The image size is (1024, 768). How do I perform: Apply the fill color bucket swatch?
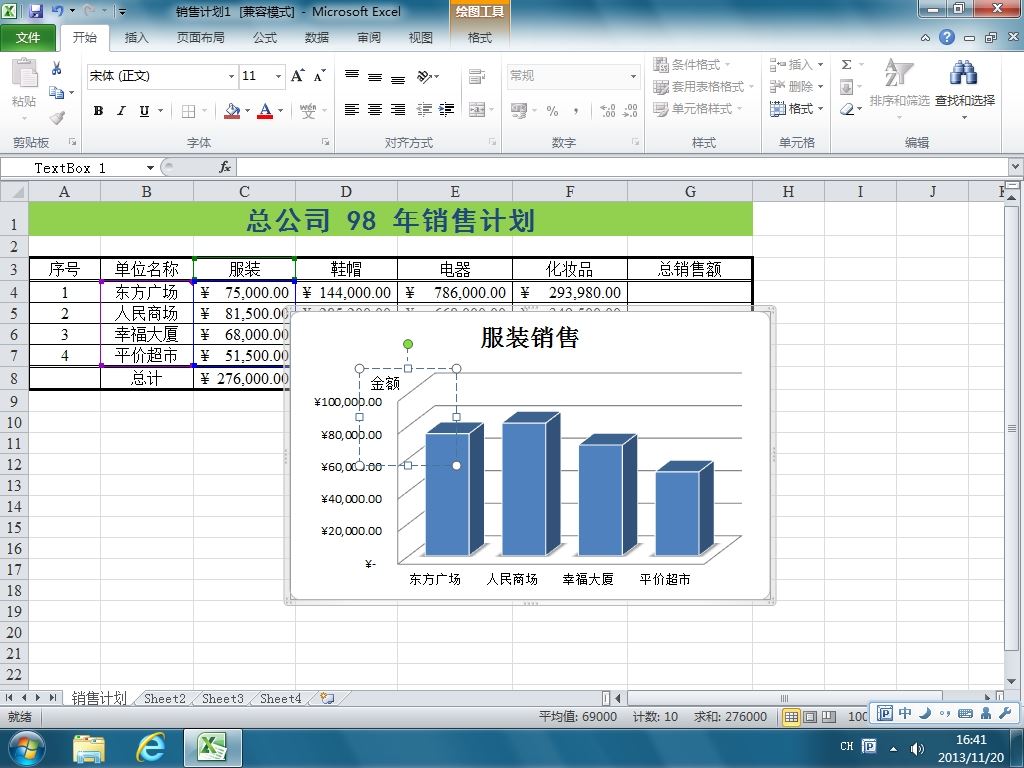click(232, 111)
